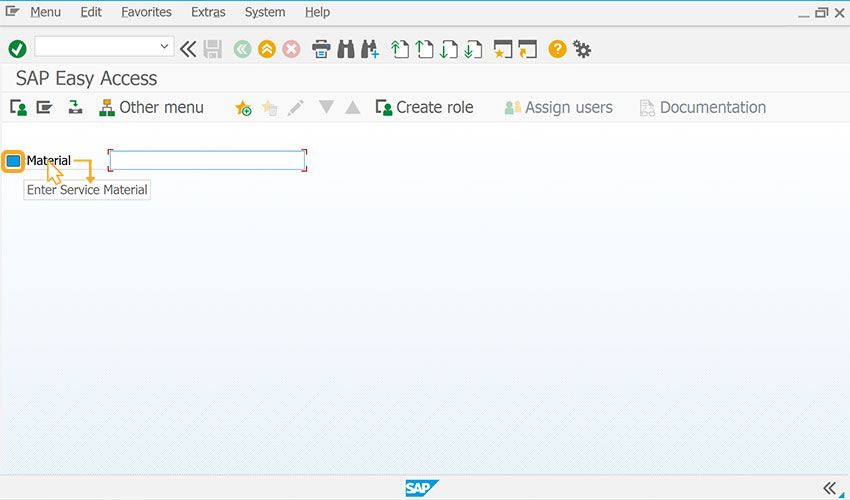Click the green Back button icon
850x500 pixels.
click(x=242, y=49)
